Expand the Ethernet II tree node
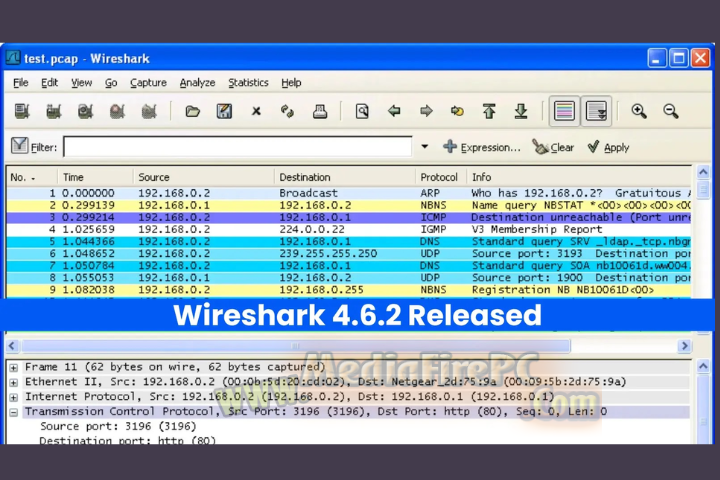This screenshot has height=480, width=720. point(14,382)
